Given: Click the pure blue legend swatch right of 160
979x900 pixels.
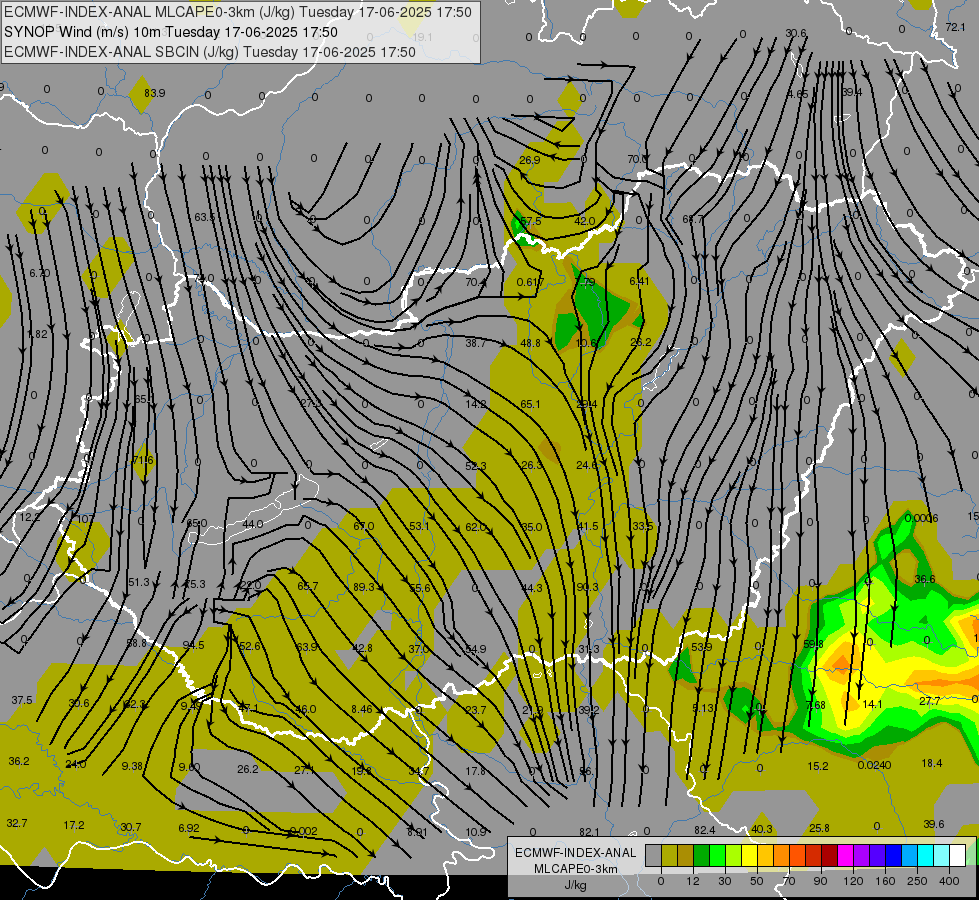Looking at the screenshot, I should [x=894, y=855].
